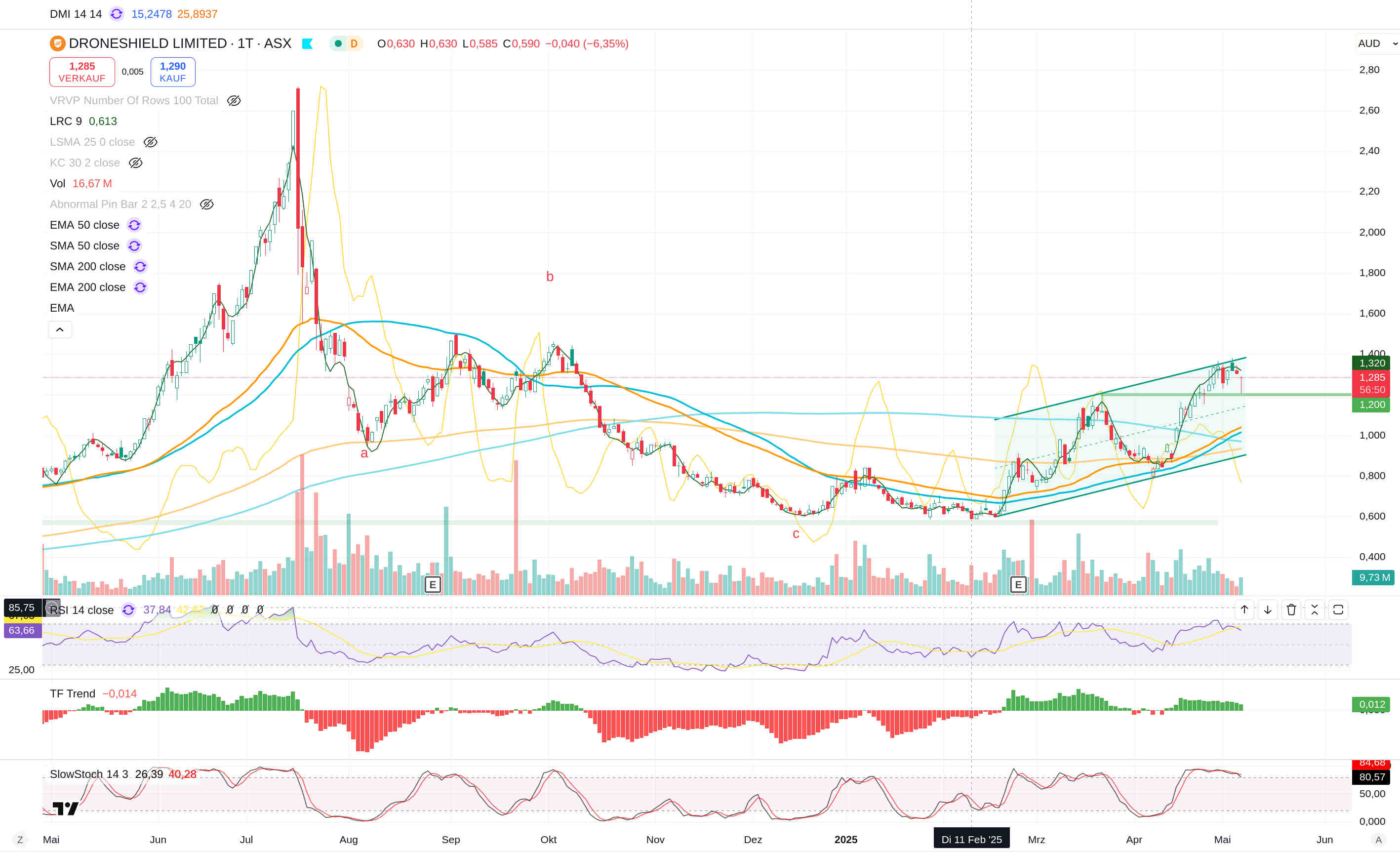Viewport: 1400px width, 852px height.
Task: Collapse the indicator legend with chevron arrow
Action: tap(60, 329)
